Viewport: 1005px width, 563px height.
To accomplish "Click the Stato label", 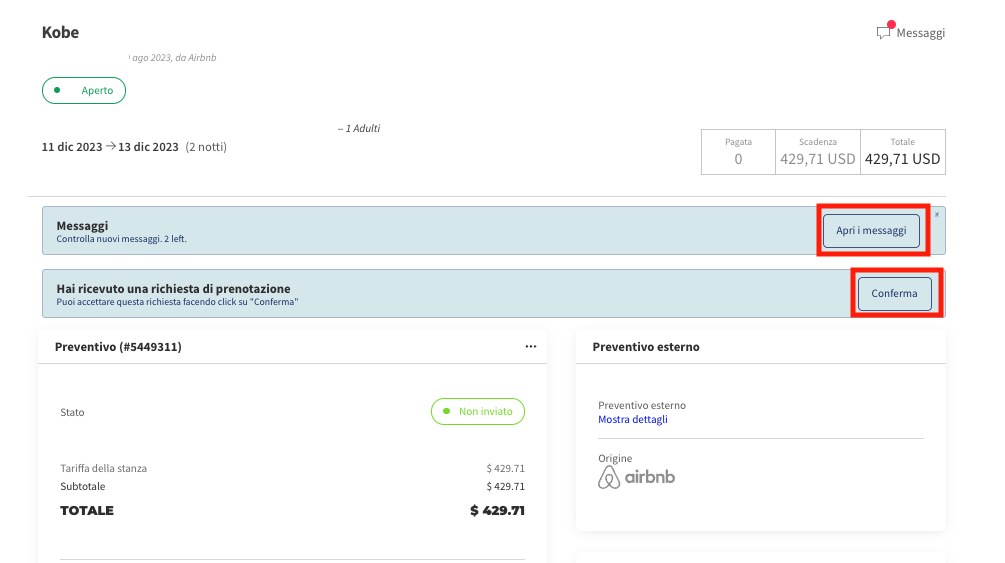I will click(x=72, y=412).
